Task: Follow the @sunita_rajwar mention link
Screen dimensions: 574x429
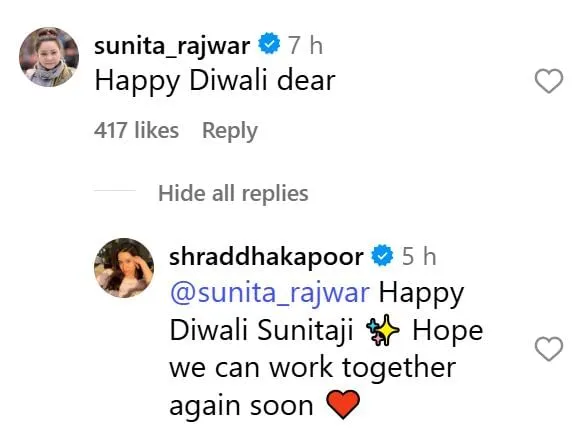Action: pyautogui.click(x=270, y=294)
